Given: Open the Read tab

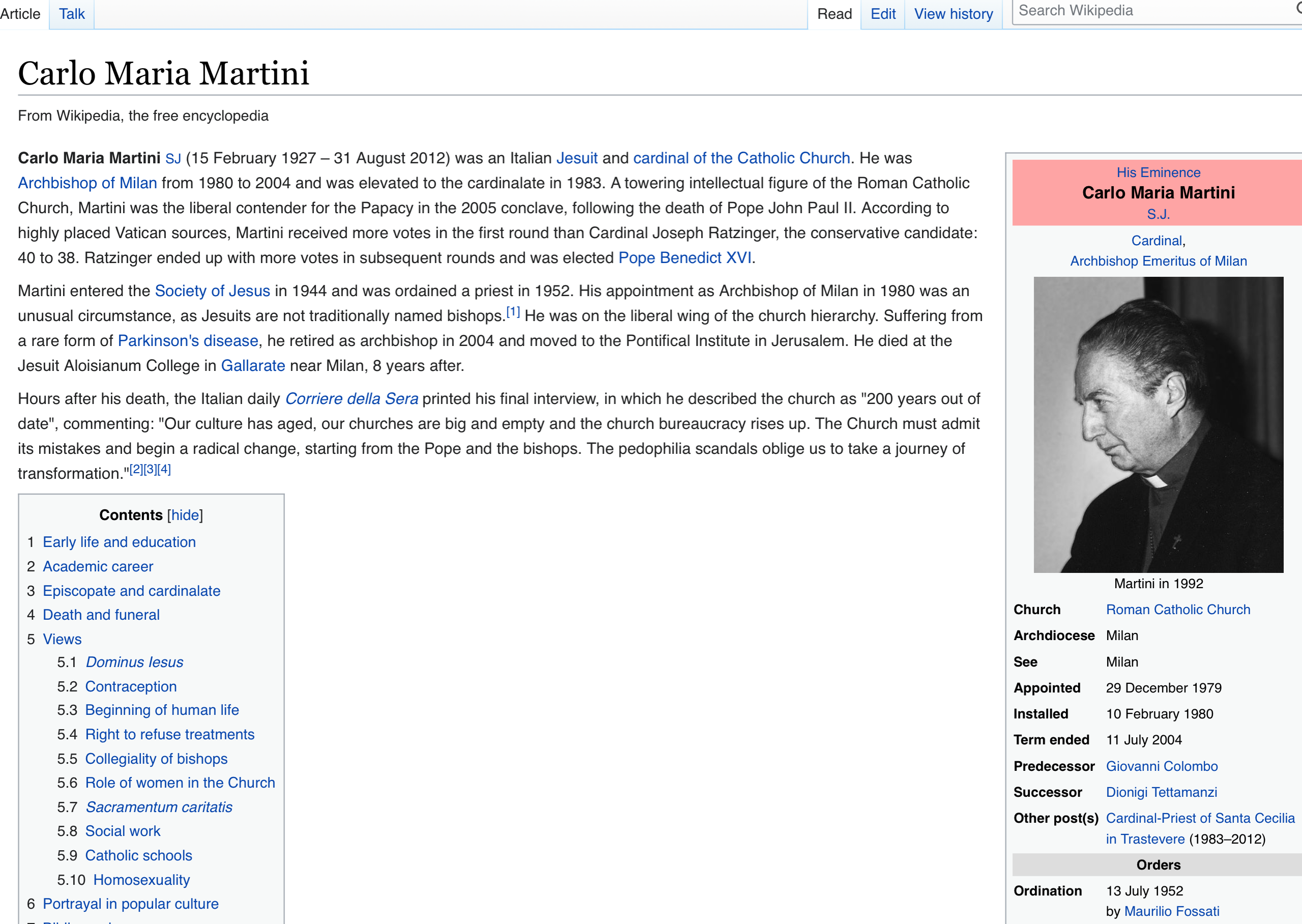Looking at the screenshot, I should tap(834, 14).
